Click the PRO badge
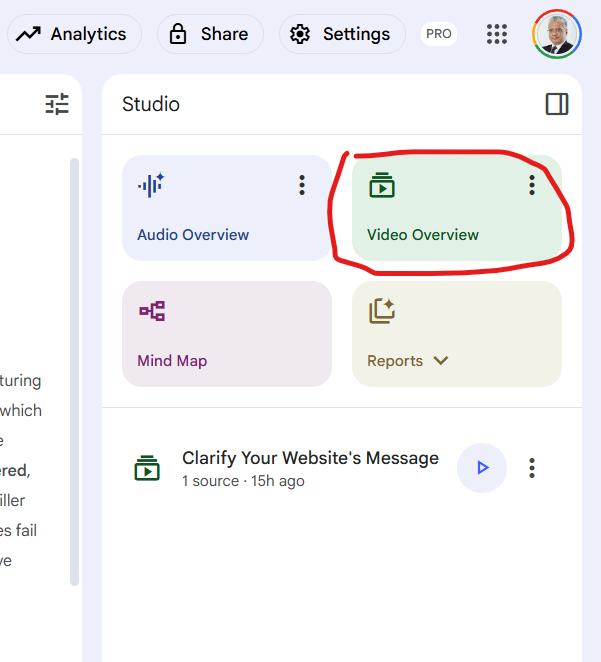Screen dimensions: 601x662 coord(439,34)
